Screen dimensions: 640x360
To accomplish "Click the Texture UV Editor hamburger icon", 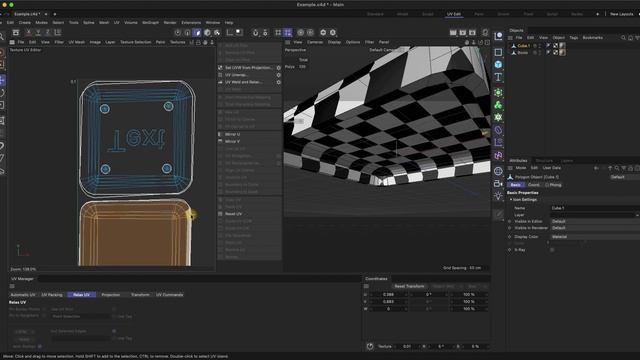I will tap(12, 42).
